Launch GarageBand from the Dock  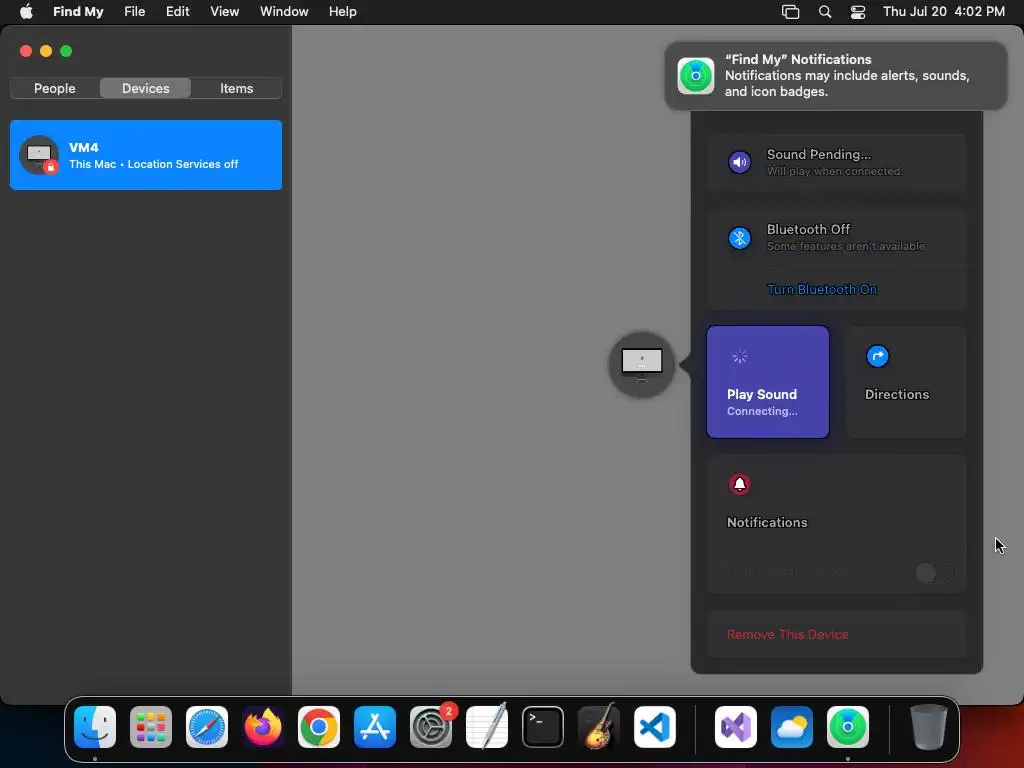coord(599,727)
